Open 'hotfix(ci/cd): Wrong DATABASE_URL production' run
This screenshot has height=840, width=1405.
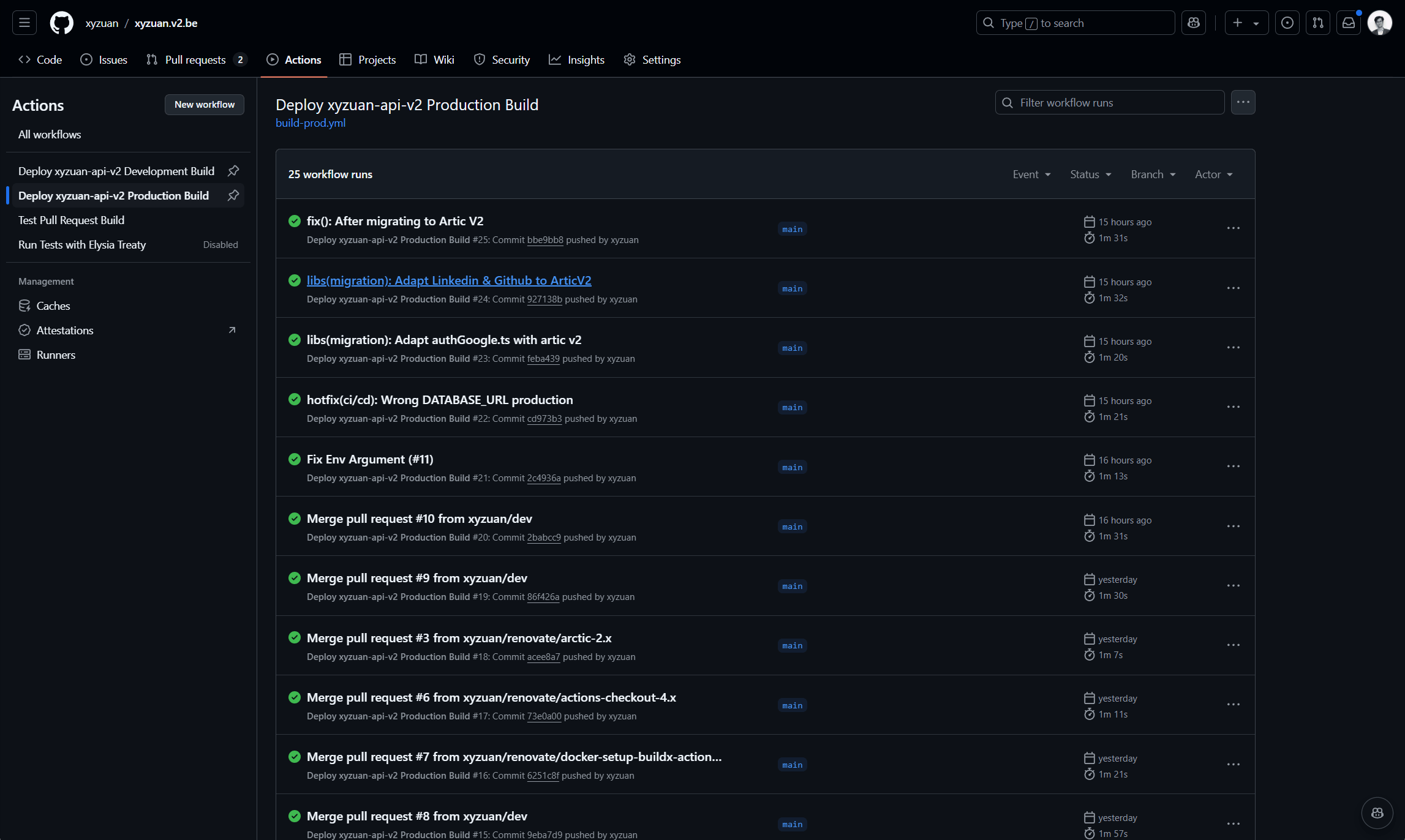point(440,400)
